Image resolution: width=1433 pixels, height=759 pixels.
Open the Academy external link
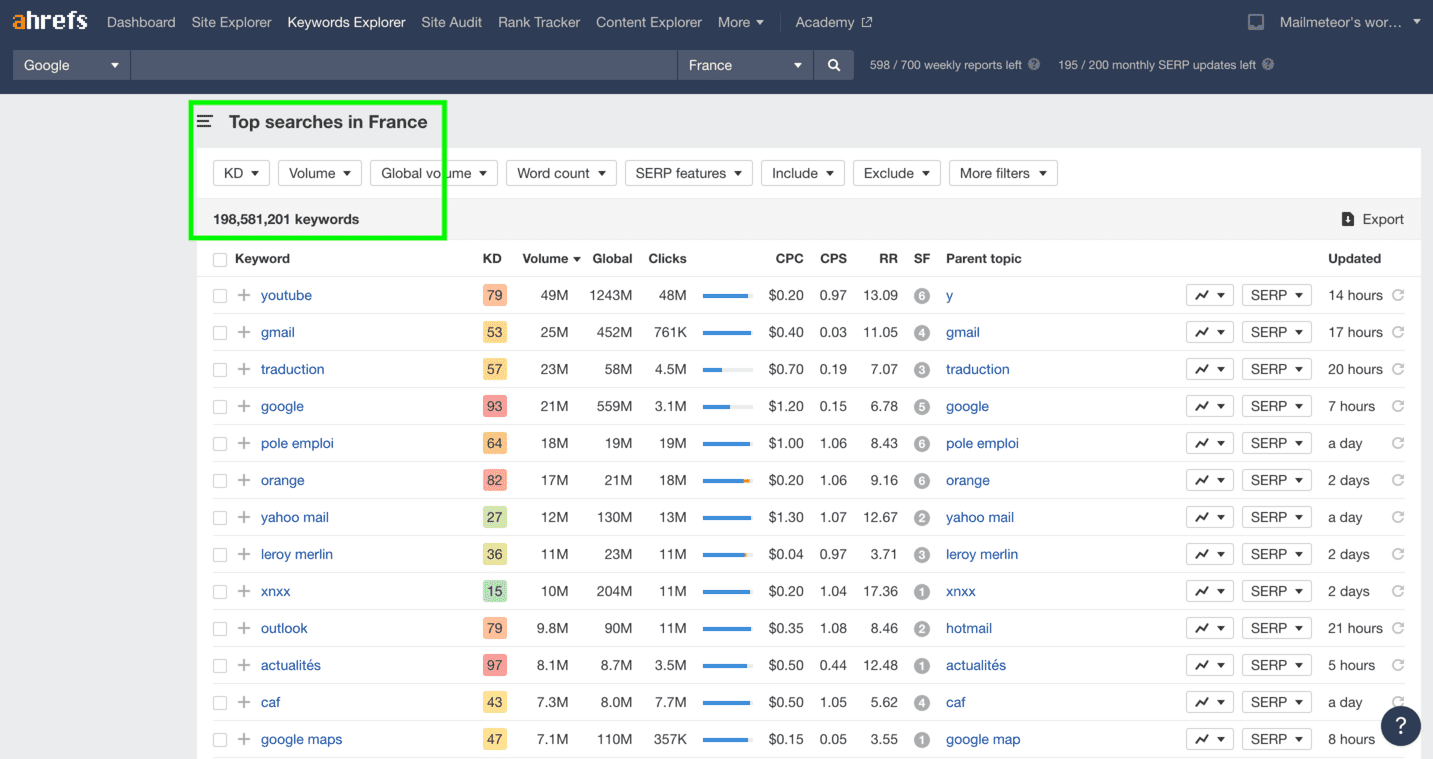(x=834, y=22)
